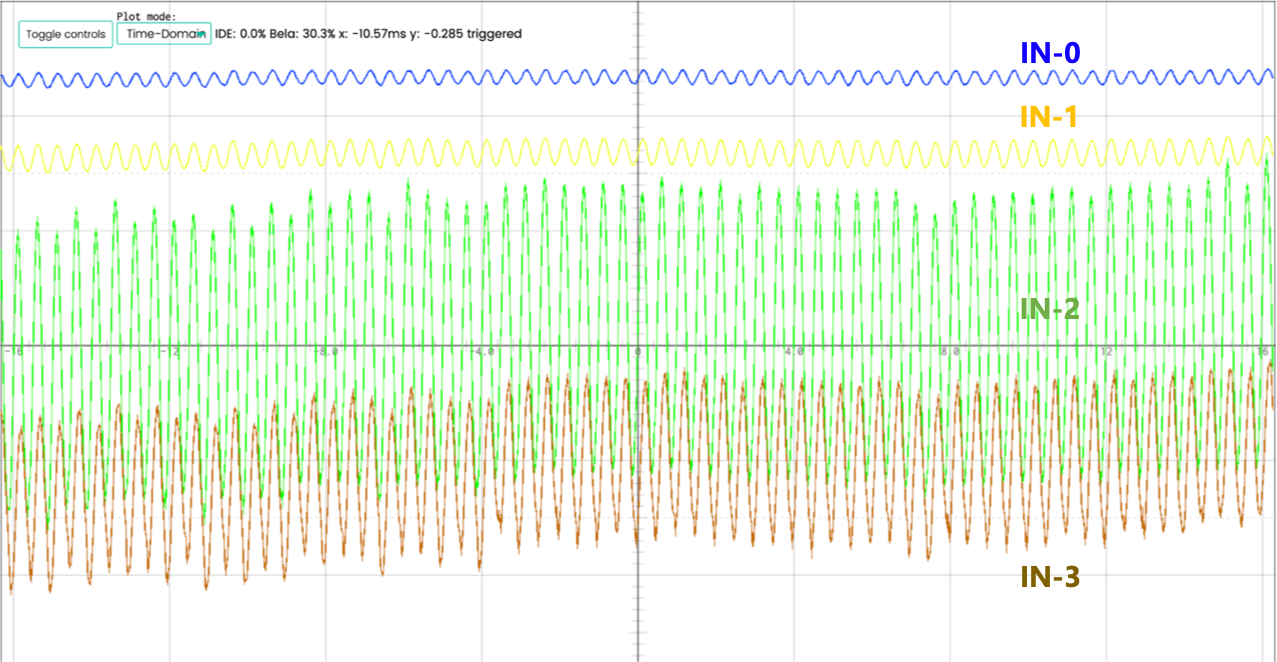
Task: Click the 12 tick on the time axis
Action: click(x=1106, y=352)
